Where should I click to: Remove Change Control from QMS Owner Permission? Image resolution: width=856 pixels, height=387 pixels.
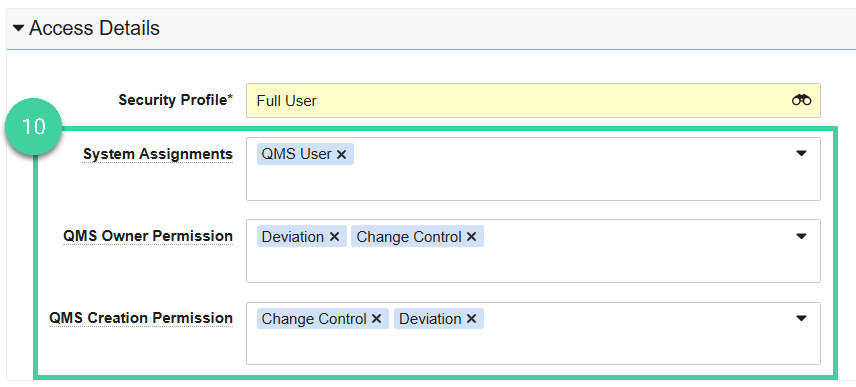point(472,237)
